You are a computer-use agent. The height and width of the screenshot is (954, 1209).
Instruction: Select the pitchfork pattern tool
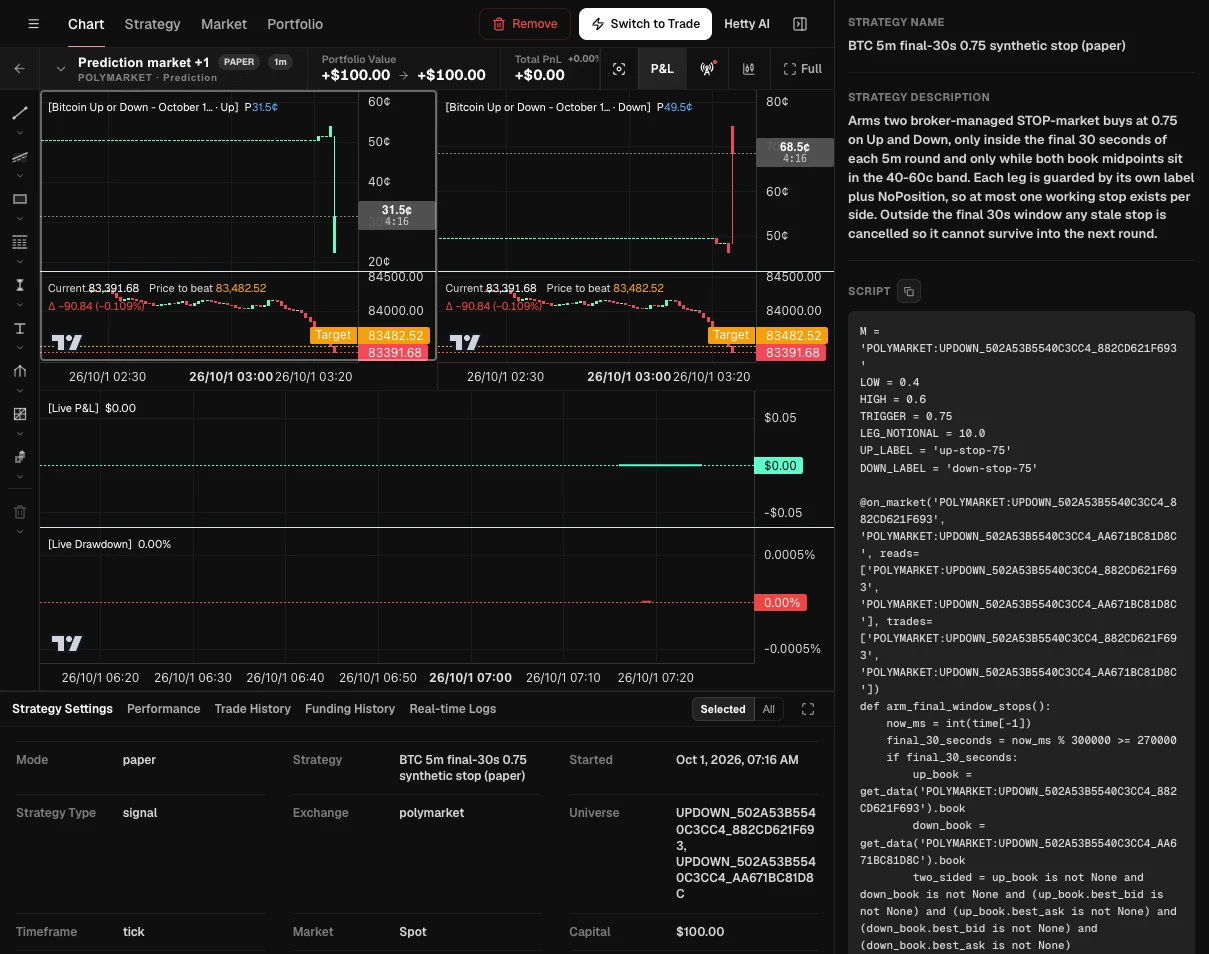(x=20, y=371)
